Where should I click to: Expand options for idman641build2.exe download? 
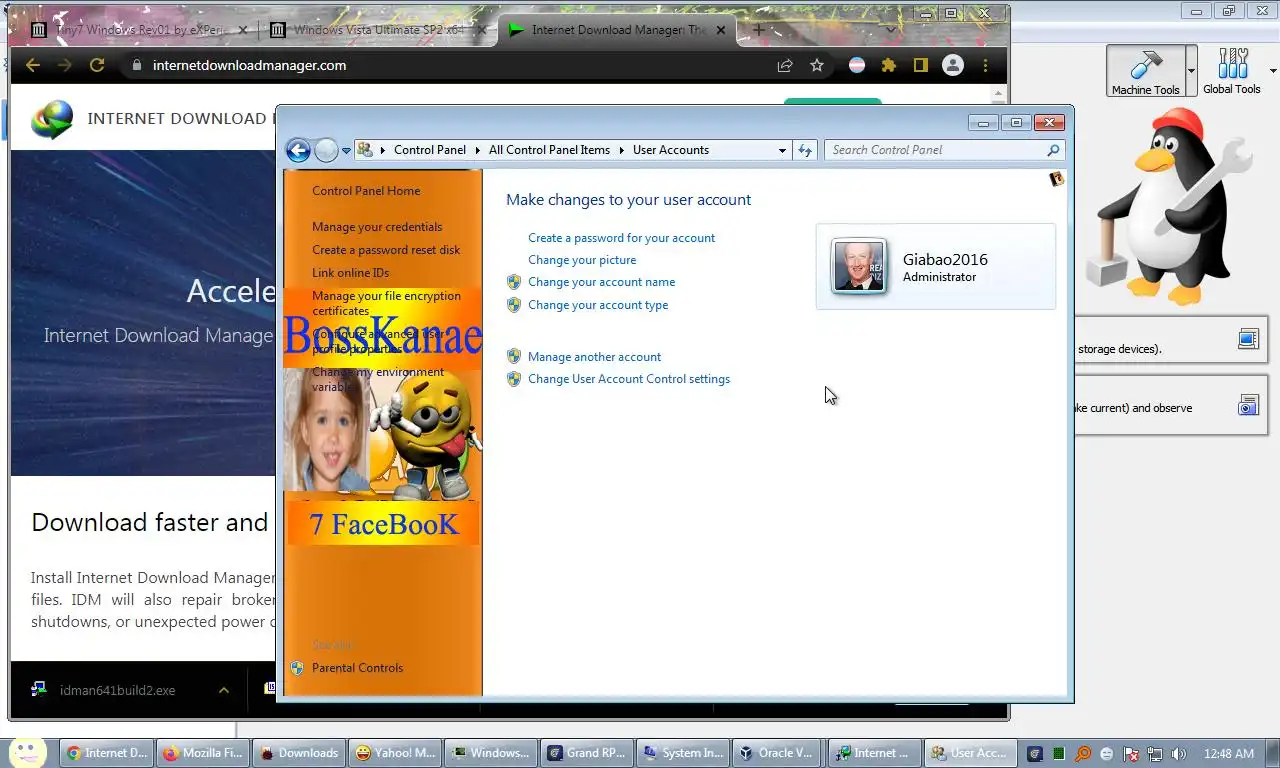[x=224, y=690]
